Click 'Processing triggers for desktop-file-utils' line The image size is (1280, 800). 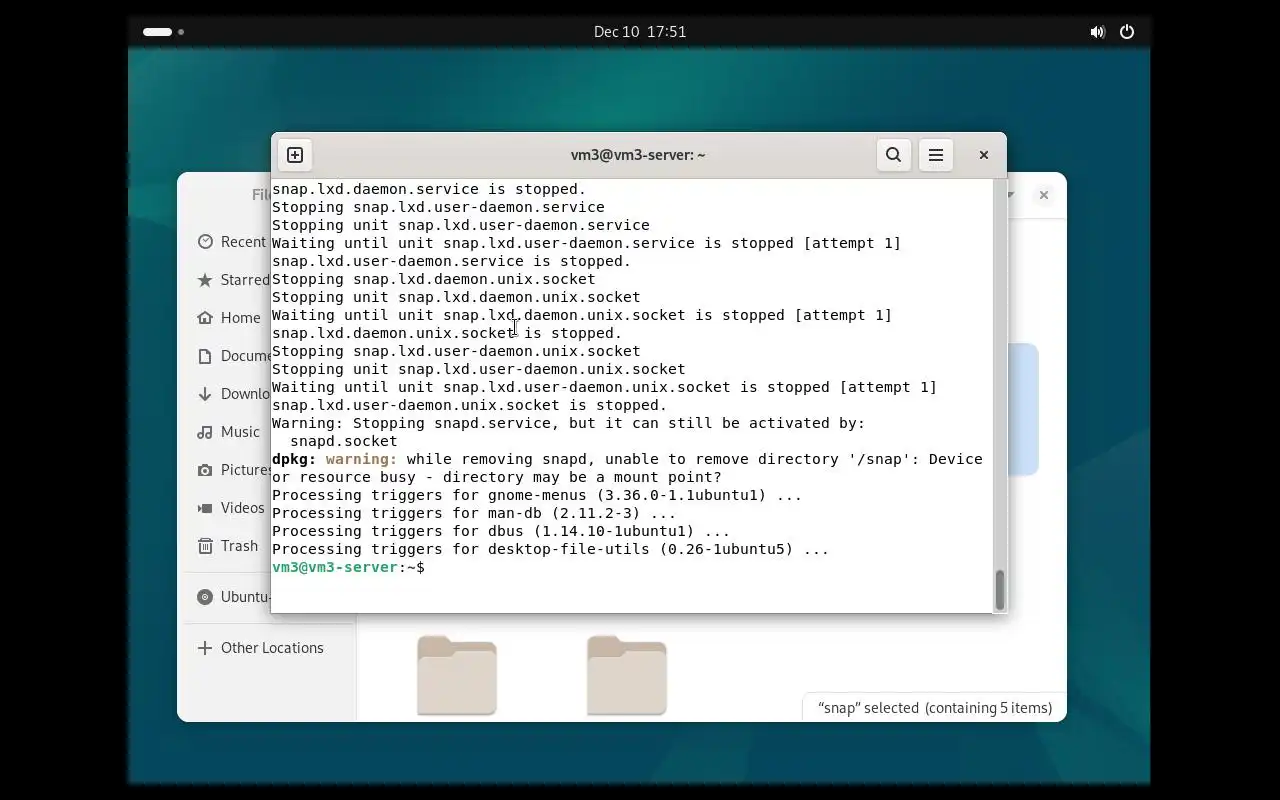(550, 550)
